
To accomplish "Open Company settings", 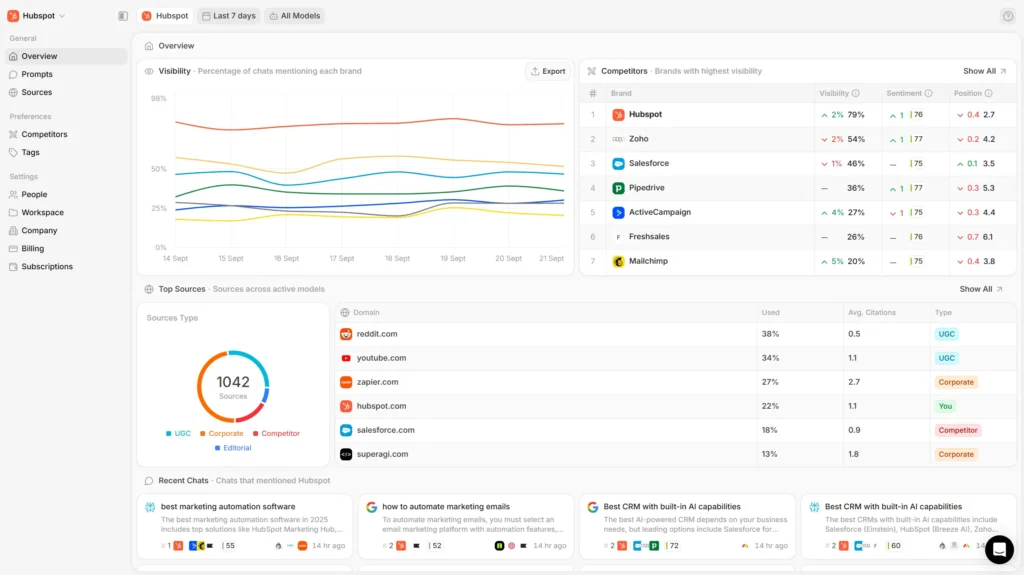I will coord(65,231).
